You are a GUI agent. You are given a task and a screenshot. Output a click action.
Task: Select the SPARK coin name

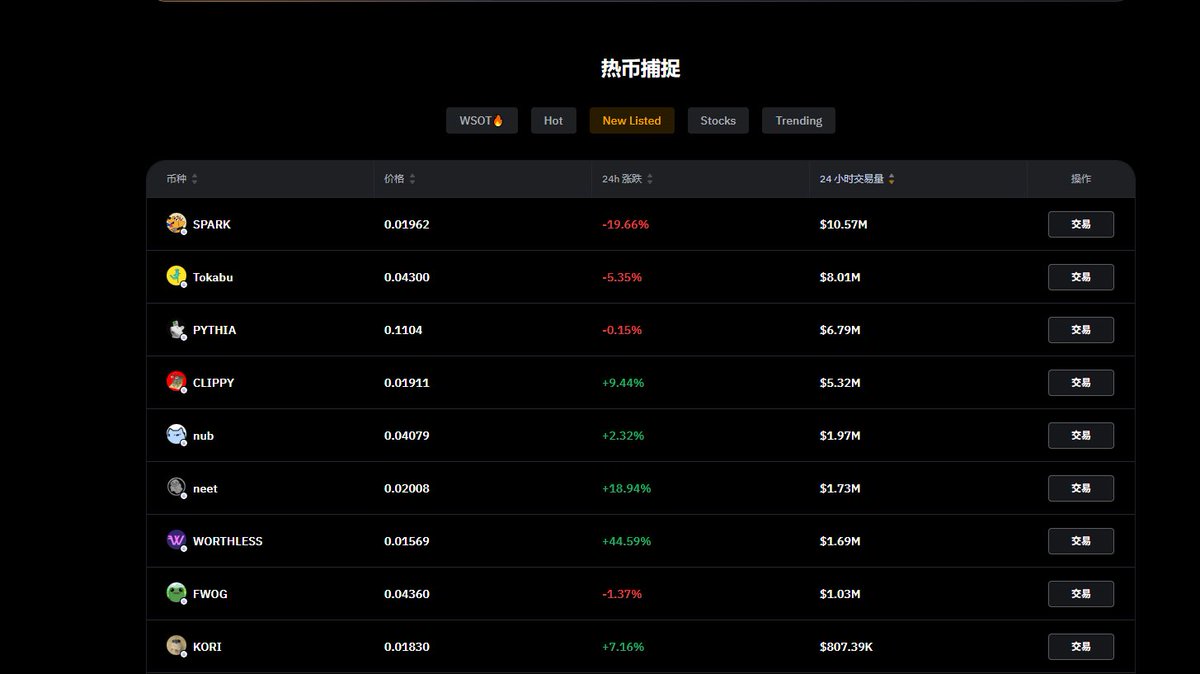[x=212, y=225]
